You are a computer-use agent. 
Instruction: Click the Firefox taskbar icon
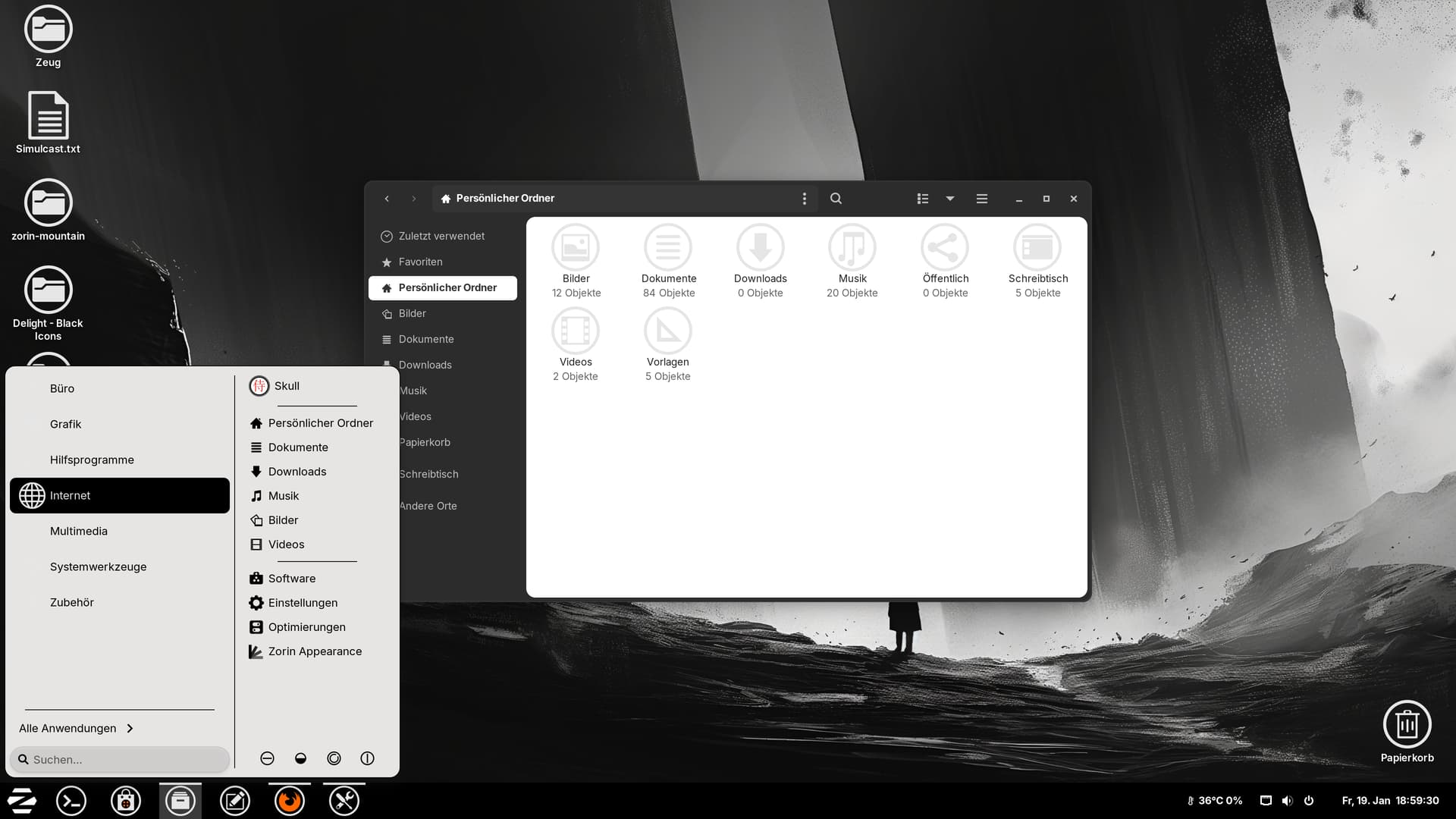coord(290,801)
